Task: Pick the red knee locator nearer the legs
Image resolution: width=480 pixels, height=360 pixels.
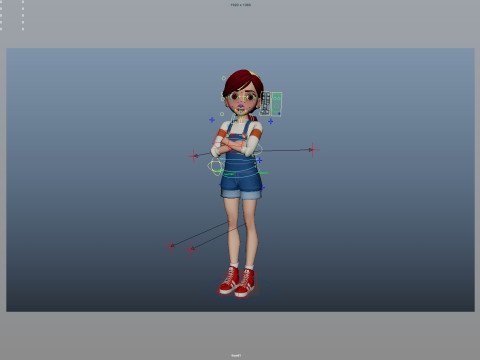Action: (190, 249)
